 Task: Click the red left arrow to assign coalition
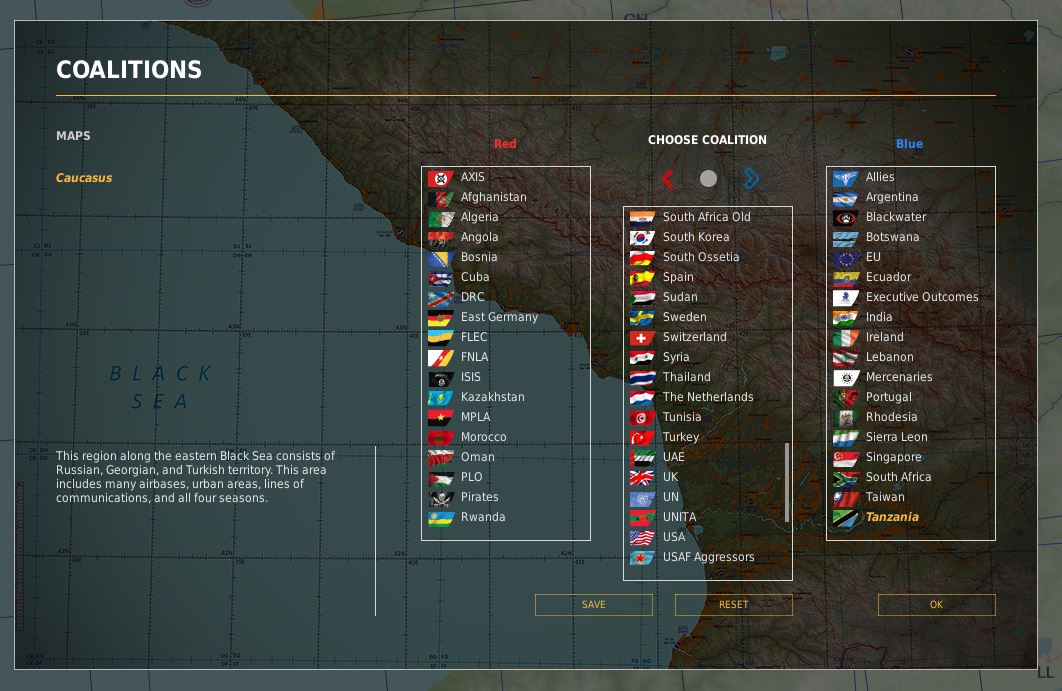668,179
